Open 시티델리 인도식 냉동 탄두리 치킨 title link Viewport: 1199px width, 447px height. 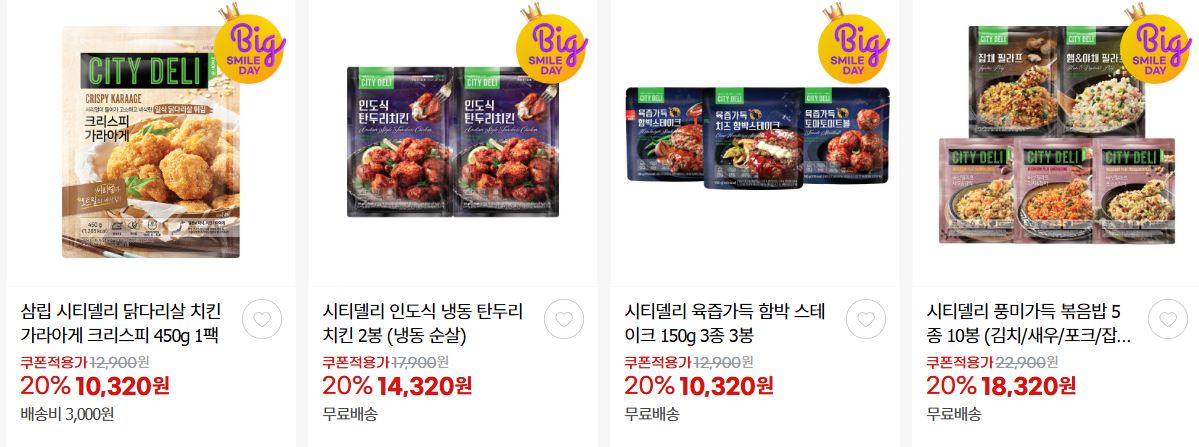[423, 323]
